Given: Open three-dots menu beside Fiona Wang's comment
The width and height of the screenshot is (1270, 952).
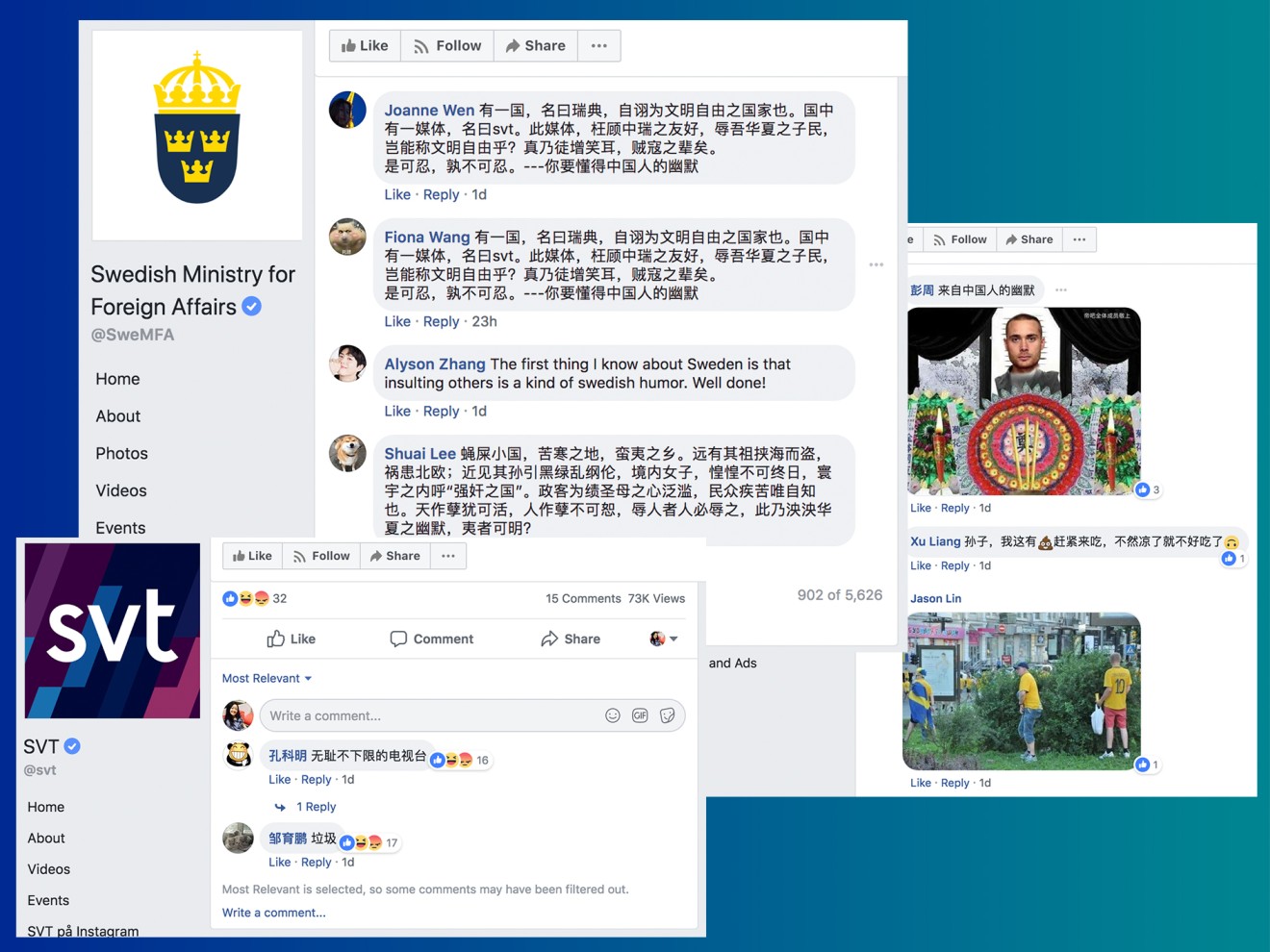Looking at the screenshot, I should [876, 264].
